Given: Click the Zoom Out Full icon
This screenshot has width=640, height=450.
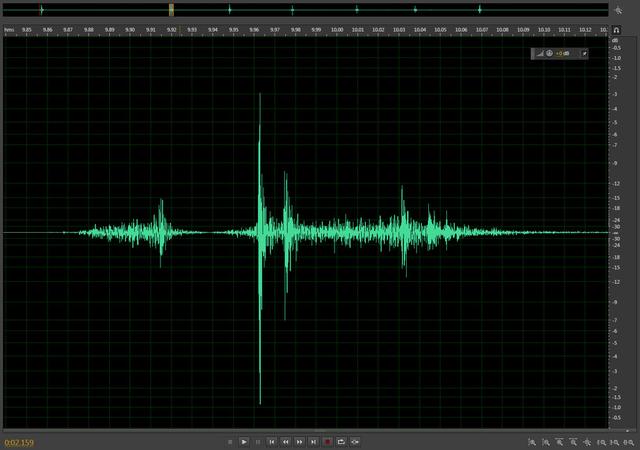Looking at the screenshot, I should [587, 442].
